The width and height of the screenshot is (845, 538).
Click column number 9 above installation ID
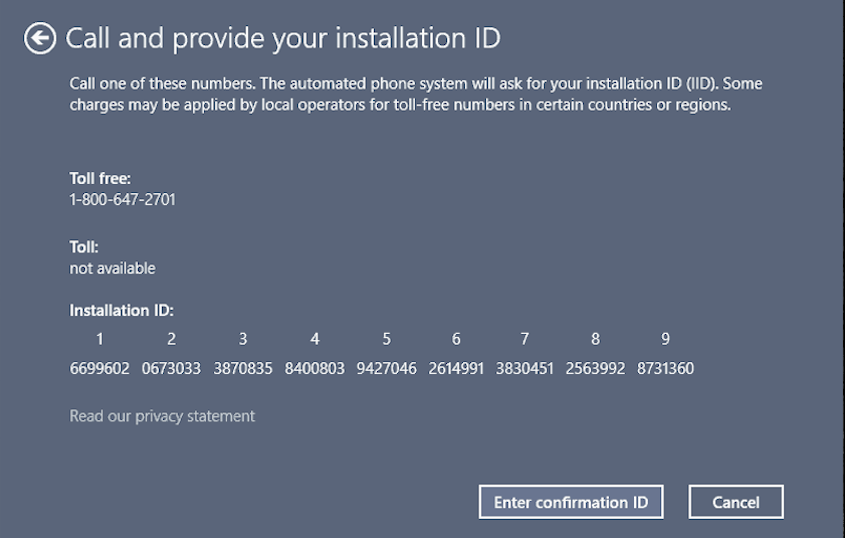666,339
